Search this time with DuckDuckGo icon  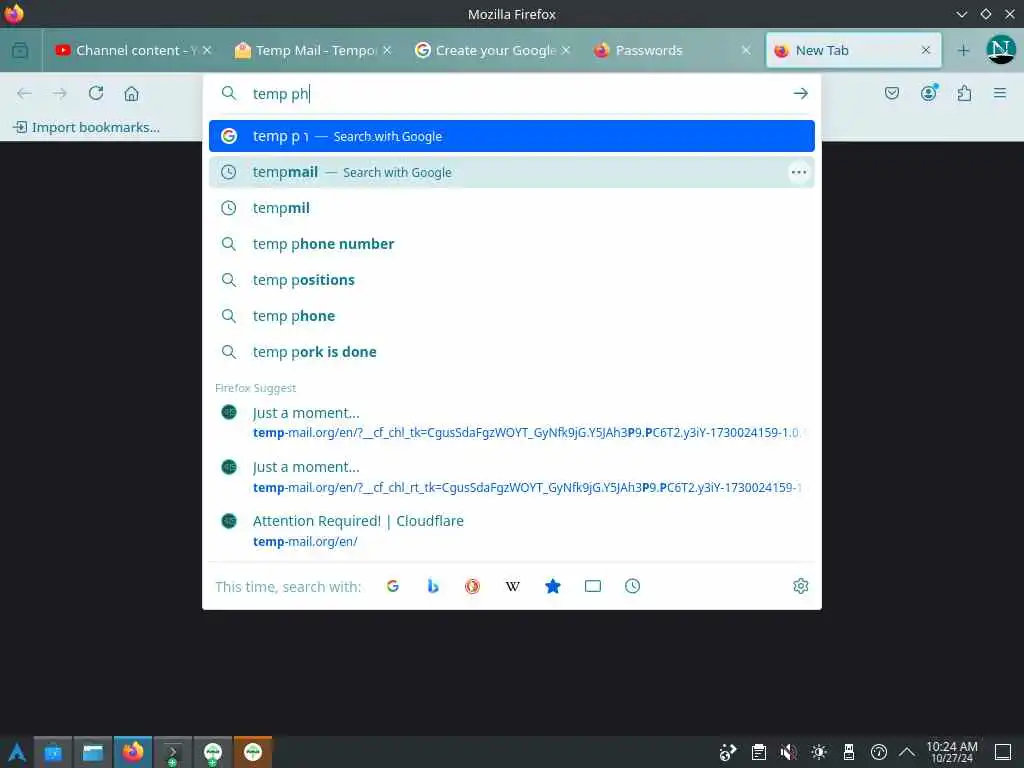click(472, 586)
